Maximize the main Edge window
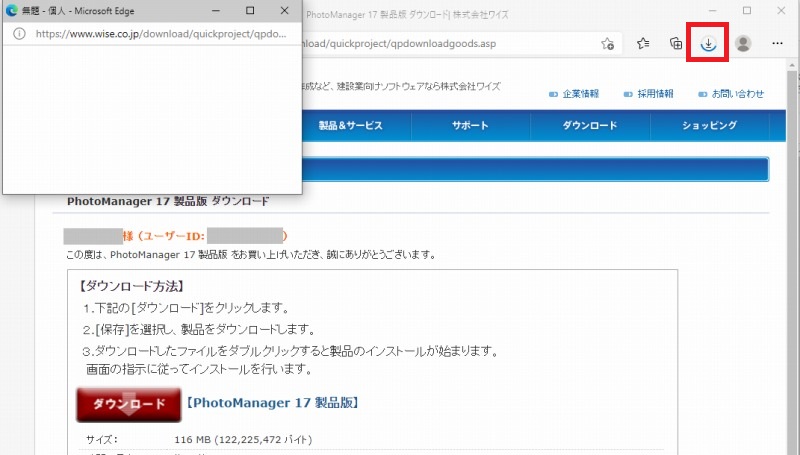800x455 pixels. pos(747,10)
